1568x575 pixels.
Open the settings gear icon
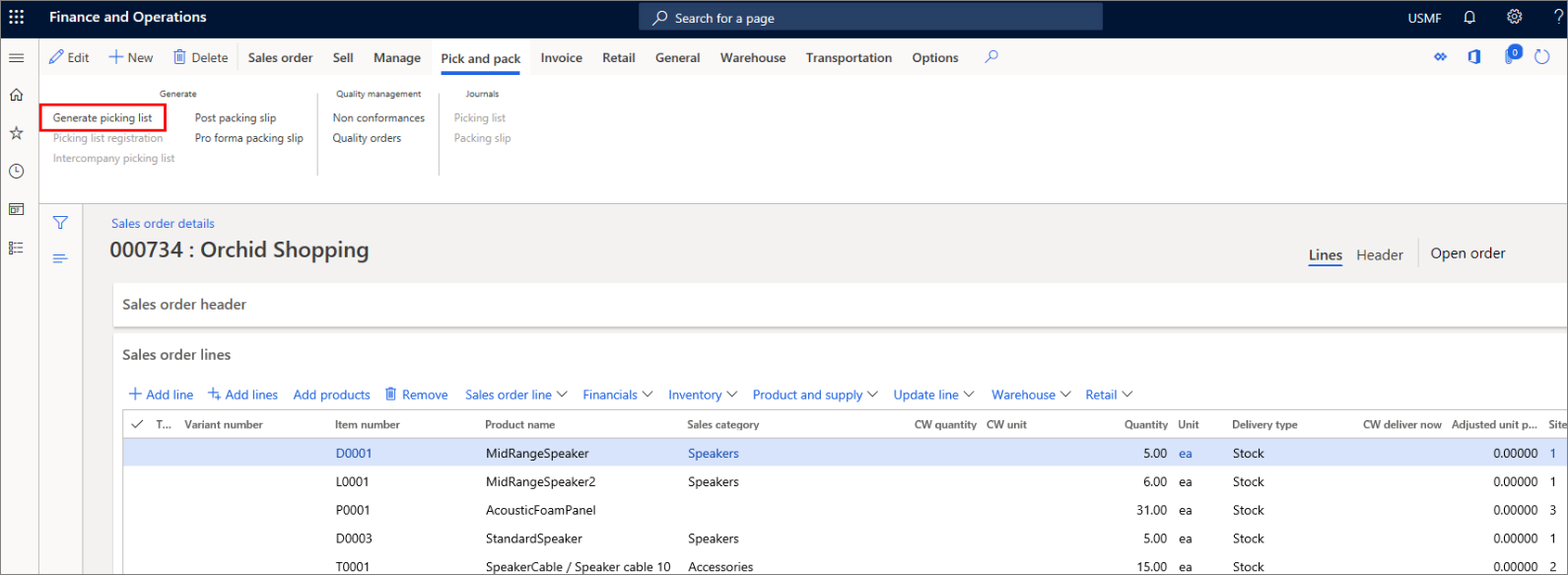tap(1515, 17)
